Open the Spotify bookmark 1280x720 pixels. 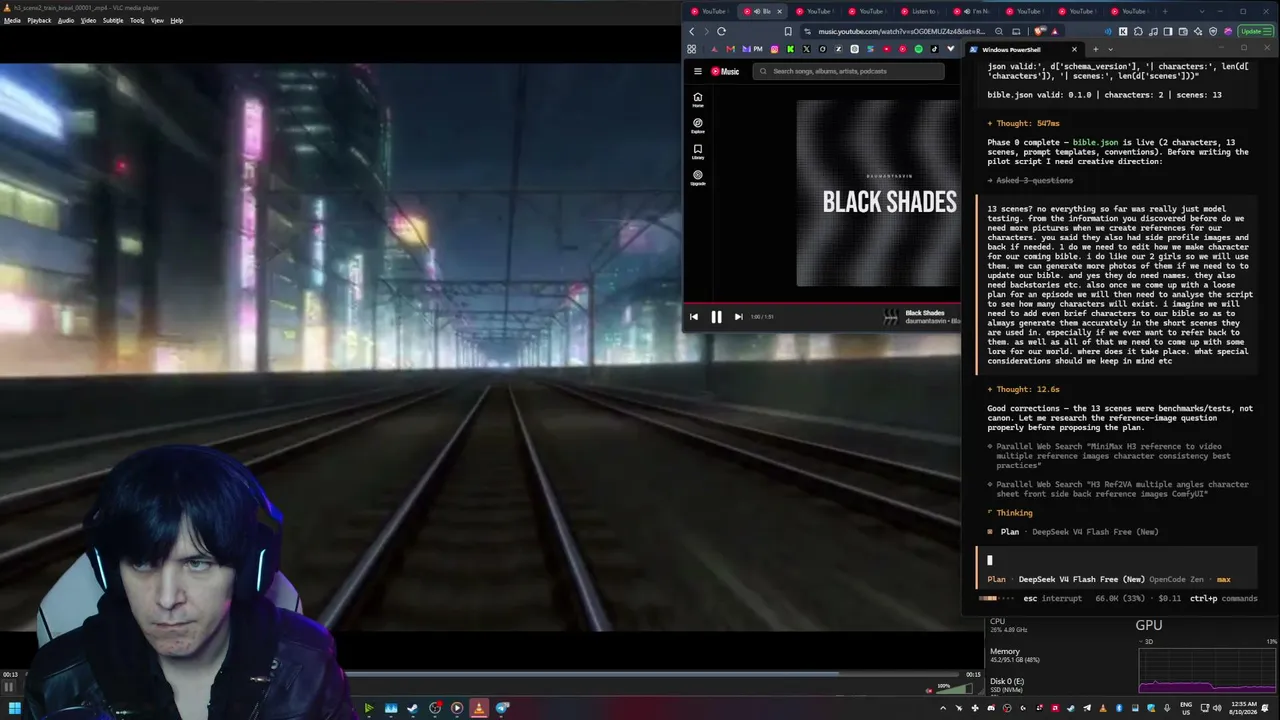(x=919, y=49)
